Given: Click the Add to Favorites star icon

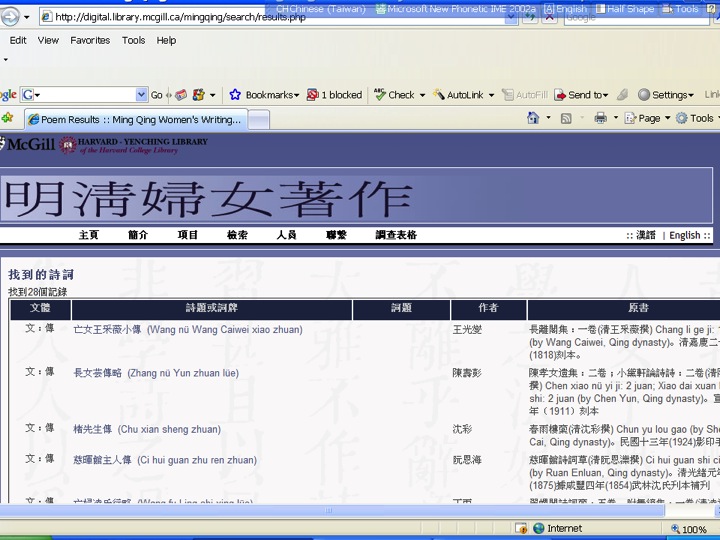Looking at the screenshot, I should click(8, 118).
